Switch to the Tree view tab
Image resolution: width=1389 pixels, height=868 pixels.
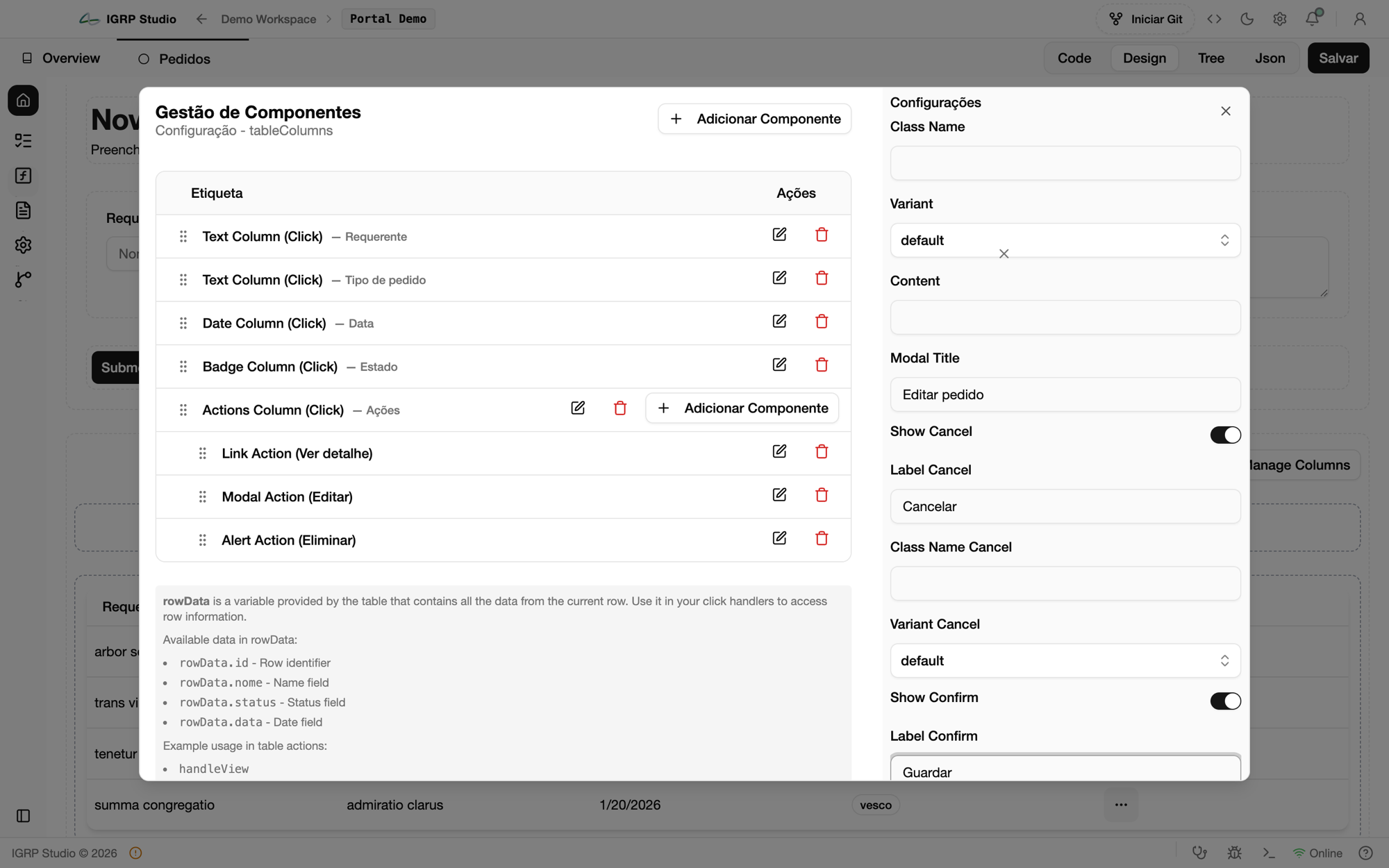point(1211,58)
